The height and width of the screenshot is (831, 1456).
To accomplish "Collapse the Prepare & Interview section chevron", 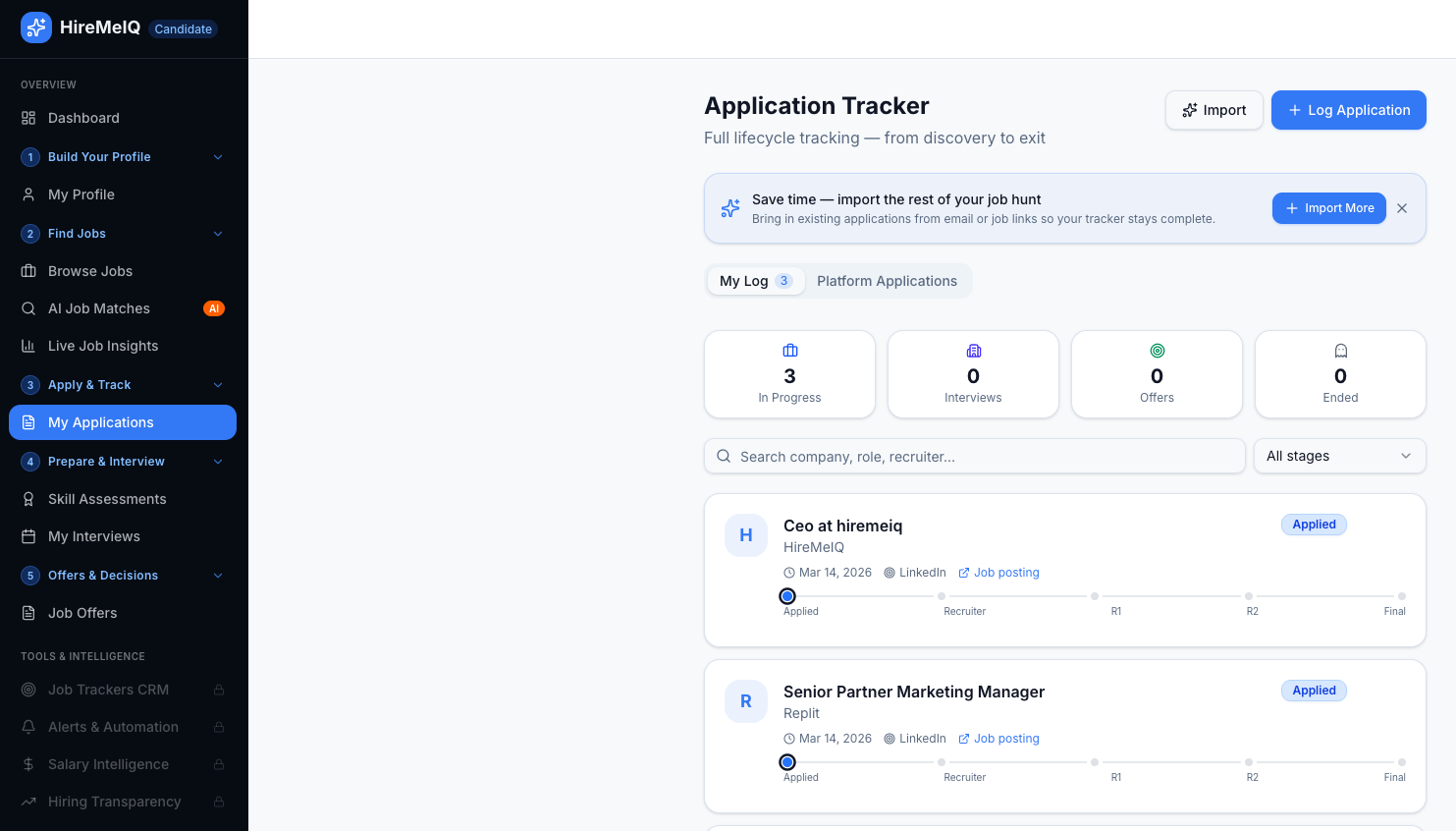I will pos(218,462).
